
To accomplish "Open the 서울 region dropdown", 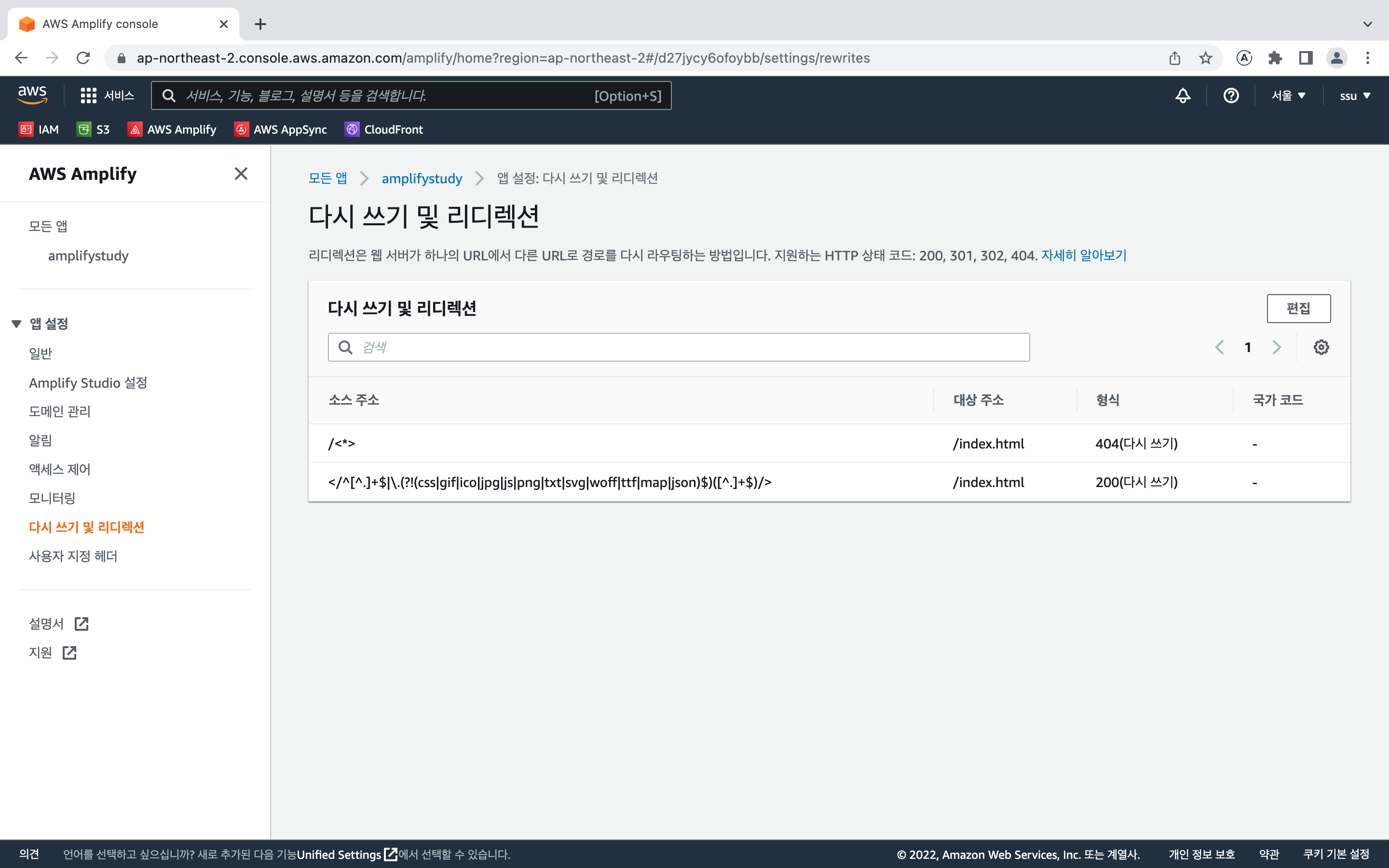I will 1288,95.
